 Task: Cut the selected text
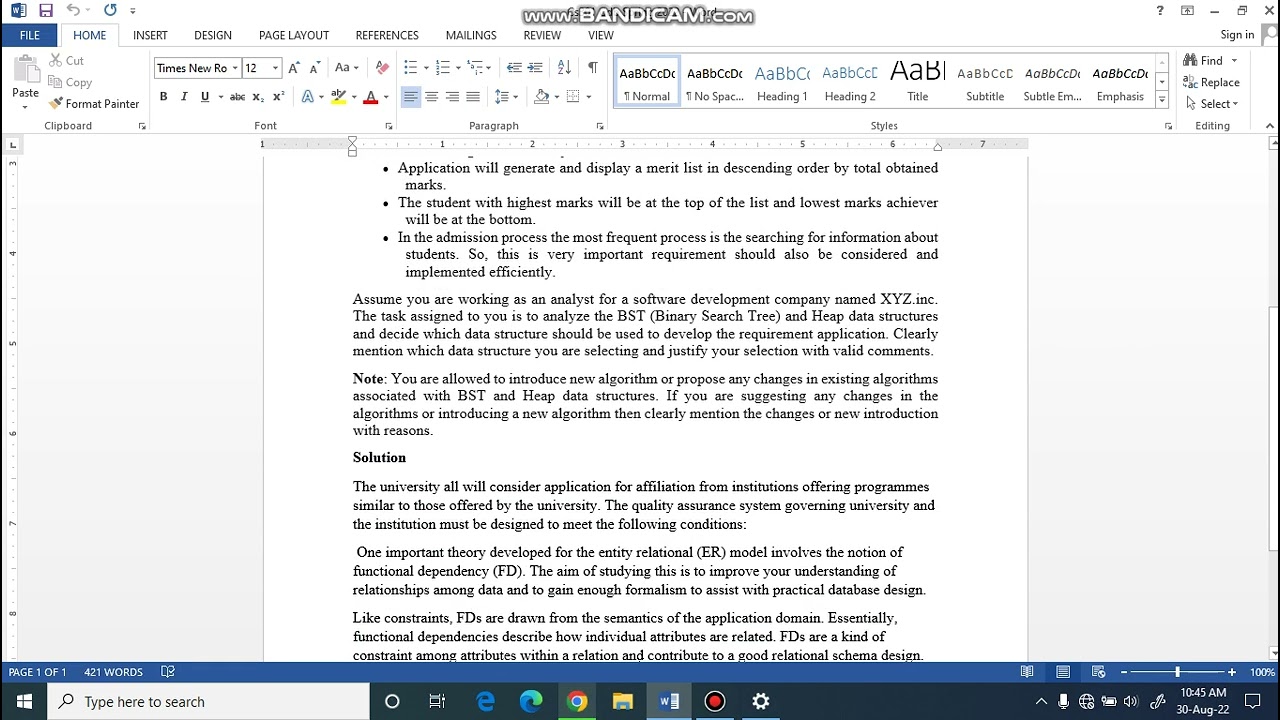point(67,61)
